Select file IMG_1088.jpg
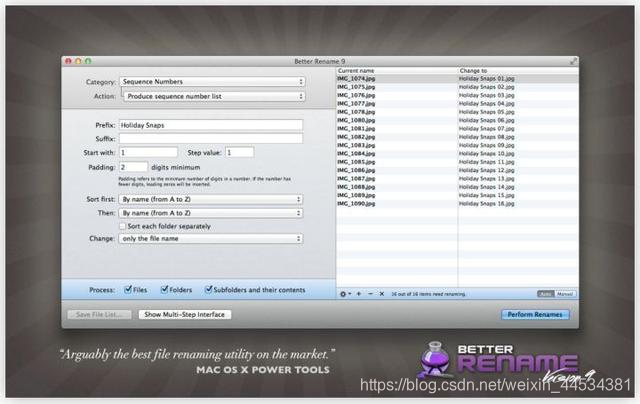Screen dimensions: 640x404 (x=356, y=187)
